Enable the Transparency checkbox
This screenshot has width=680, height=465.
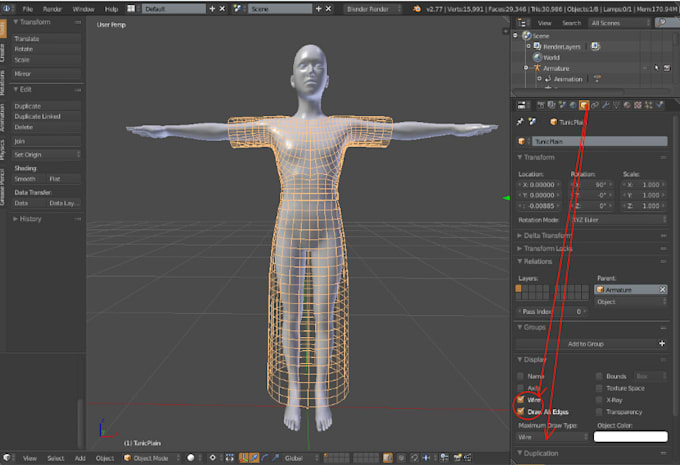[599, 412]
